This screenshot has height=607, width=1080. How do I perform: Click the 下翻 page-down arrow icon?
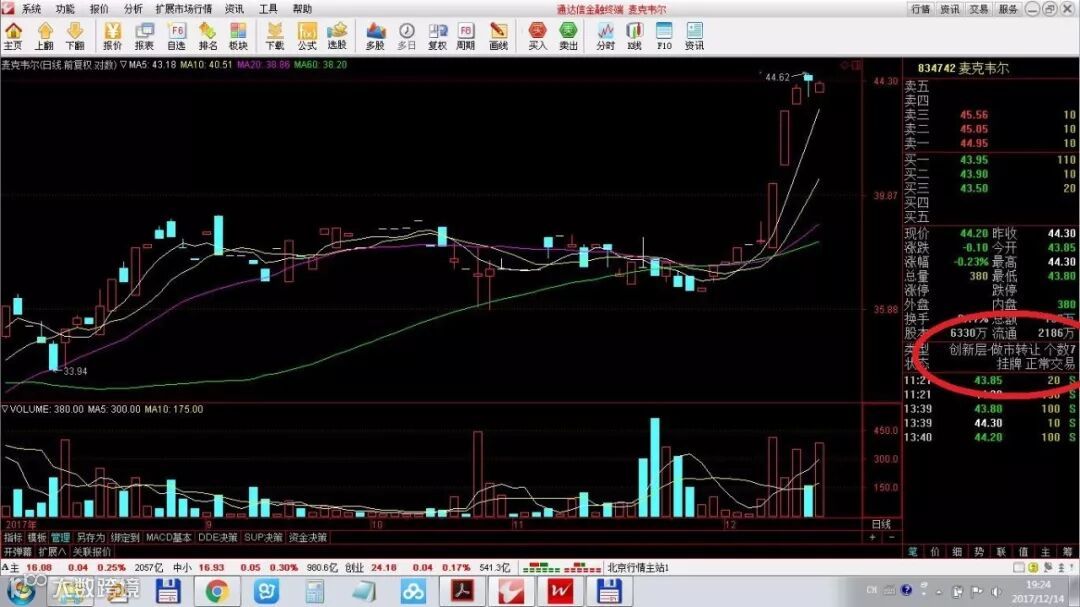[74, 36]
